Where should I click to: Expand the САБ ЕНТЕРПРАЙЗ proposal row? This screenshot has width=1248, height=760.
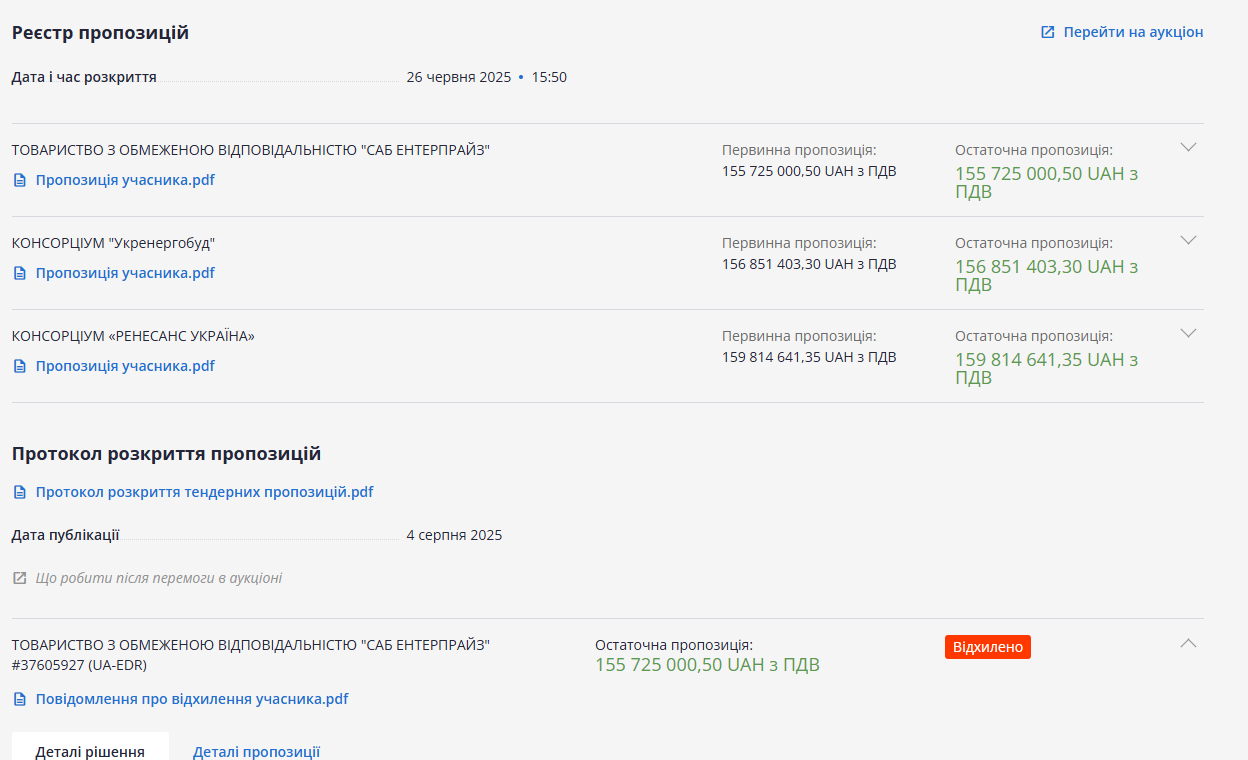[x=1188, y=147]
